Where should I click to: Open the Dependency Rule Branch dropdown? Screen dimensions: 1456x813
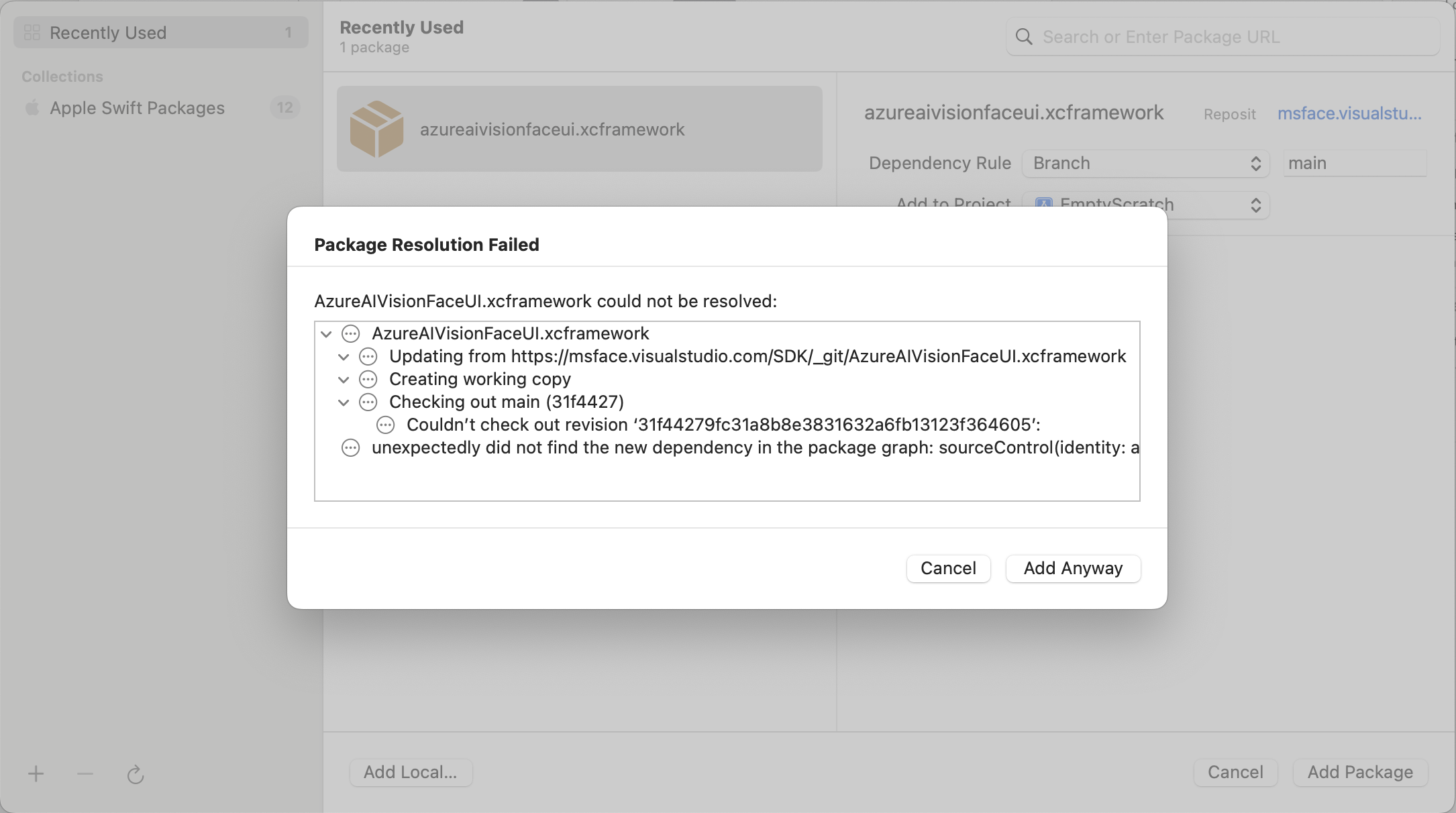click(1146, 163)
